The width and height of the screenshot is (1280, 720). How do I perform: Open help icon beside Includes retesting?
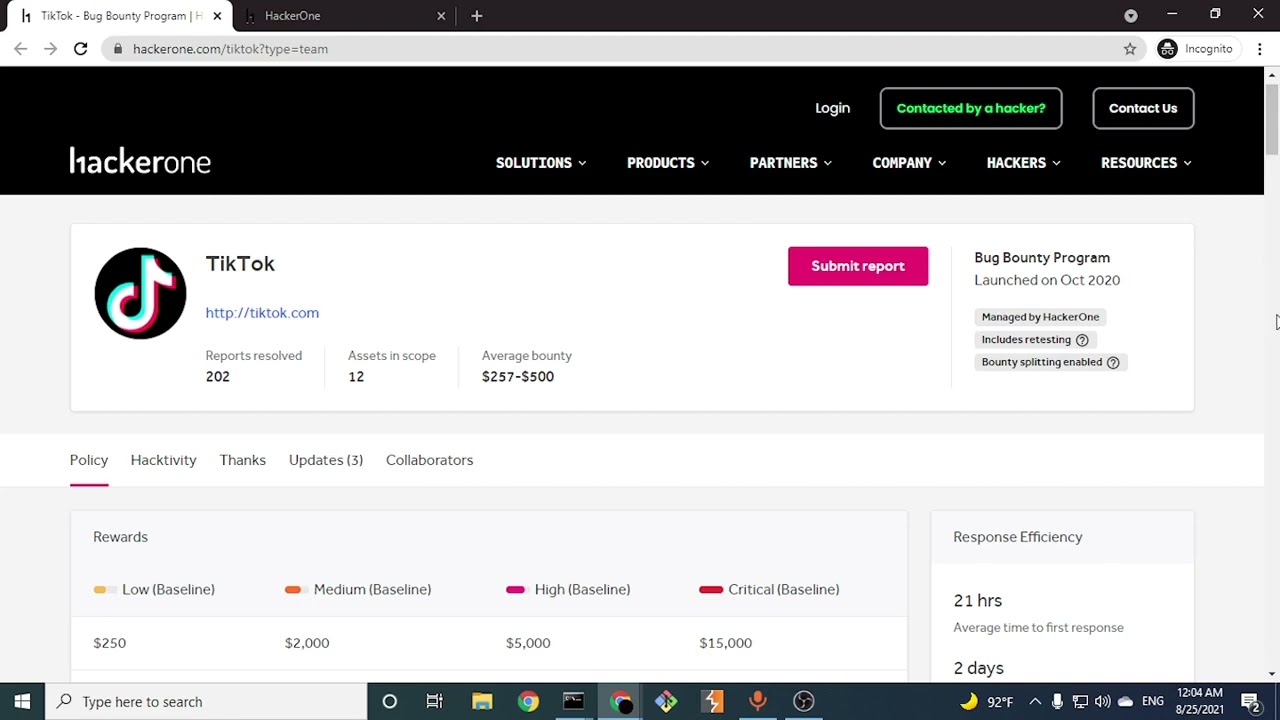(1082, 340)
